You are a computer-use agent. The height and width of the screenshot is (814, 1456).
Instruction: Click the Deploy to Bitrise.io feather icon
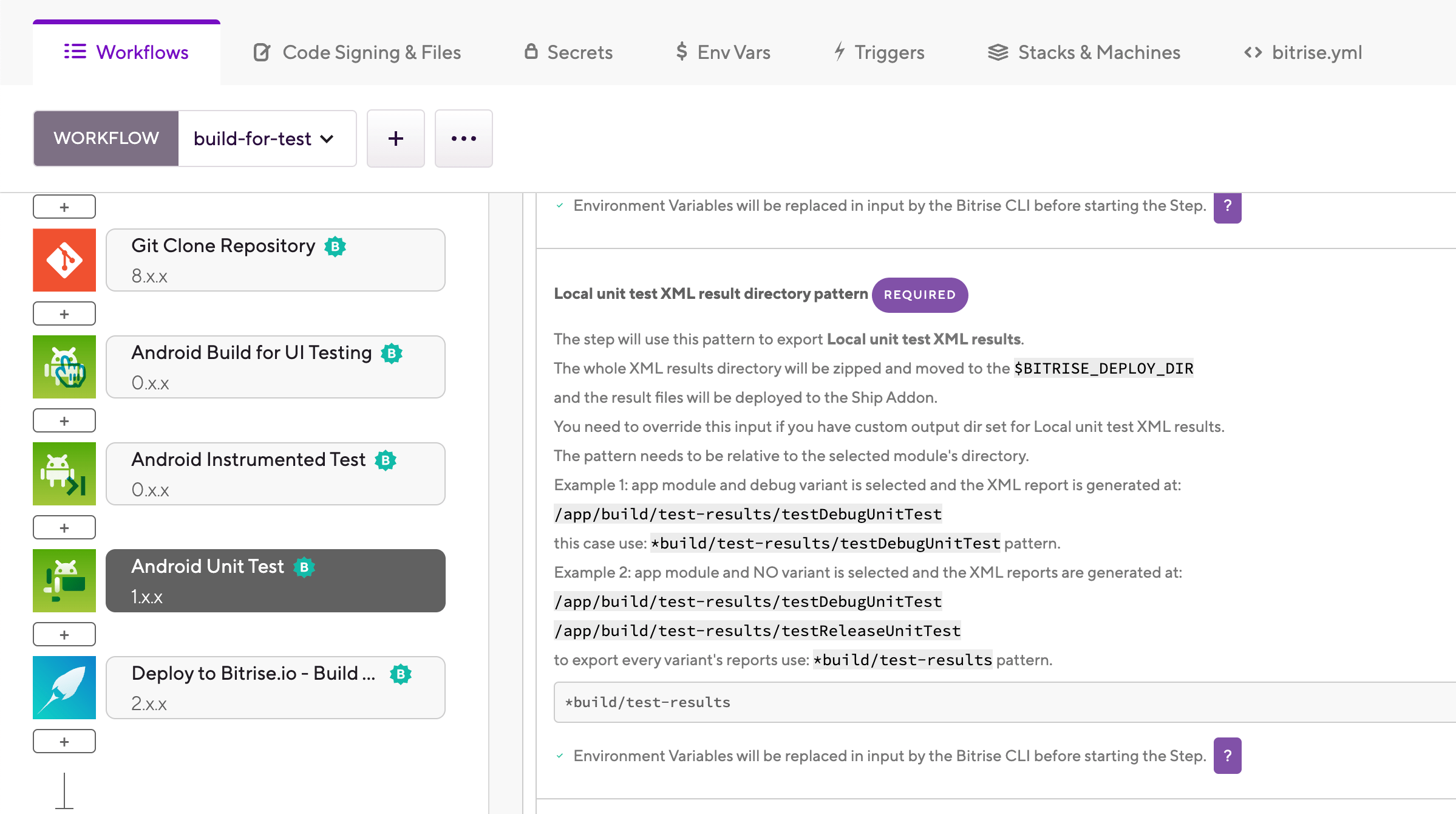pos(64,688)
